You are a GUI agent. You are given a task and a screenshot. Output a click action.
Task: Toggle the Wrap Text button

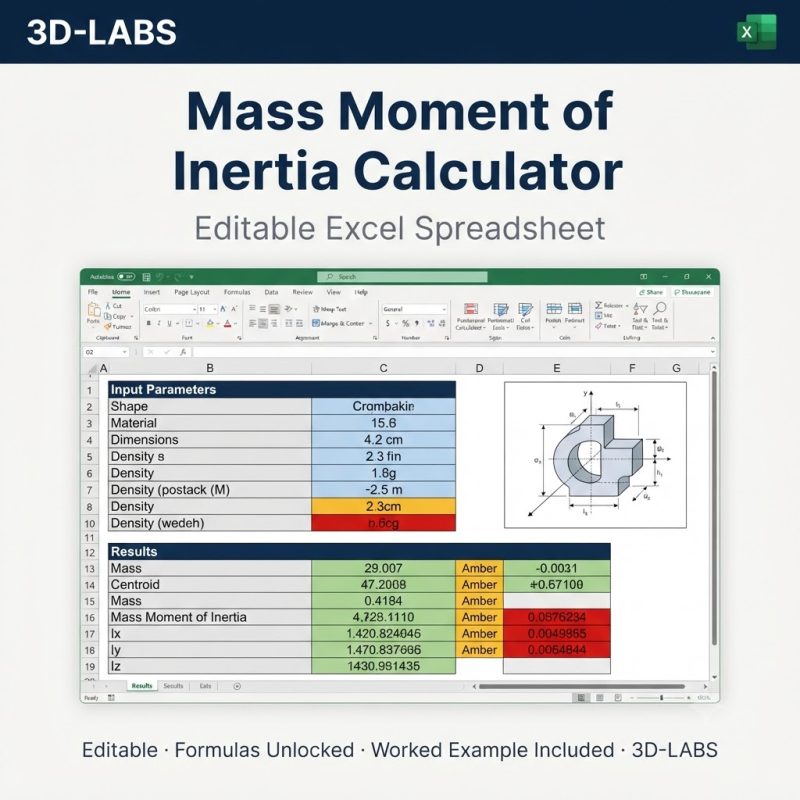(x=330, y=309)
